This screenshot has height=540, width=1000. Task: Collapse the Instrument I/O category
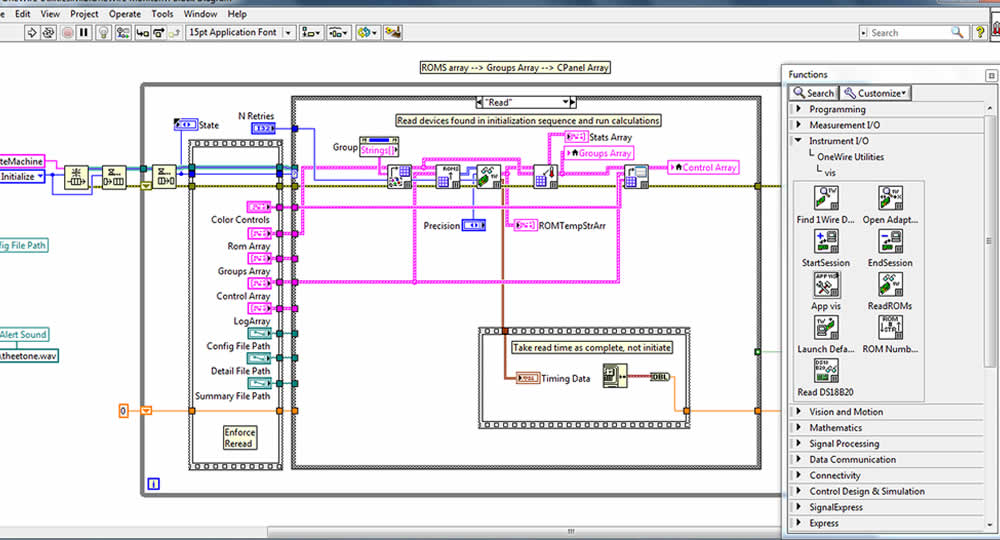click(887, 141)
